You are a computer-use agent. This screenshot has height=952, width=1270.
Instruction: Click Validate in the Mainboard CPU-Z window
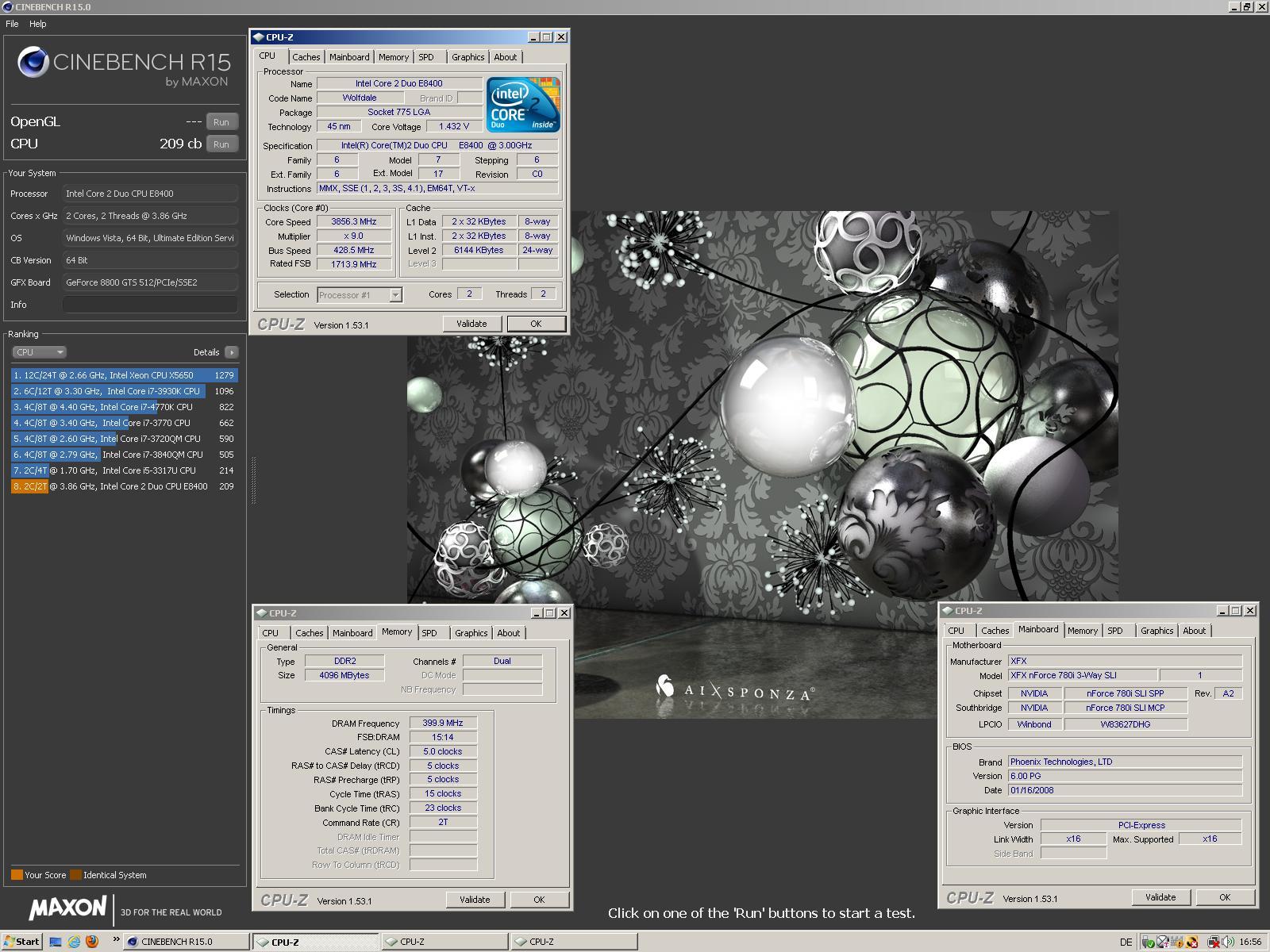(x=1160, y=897)
